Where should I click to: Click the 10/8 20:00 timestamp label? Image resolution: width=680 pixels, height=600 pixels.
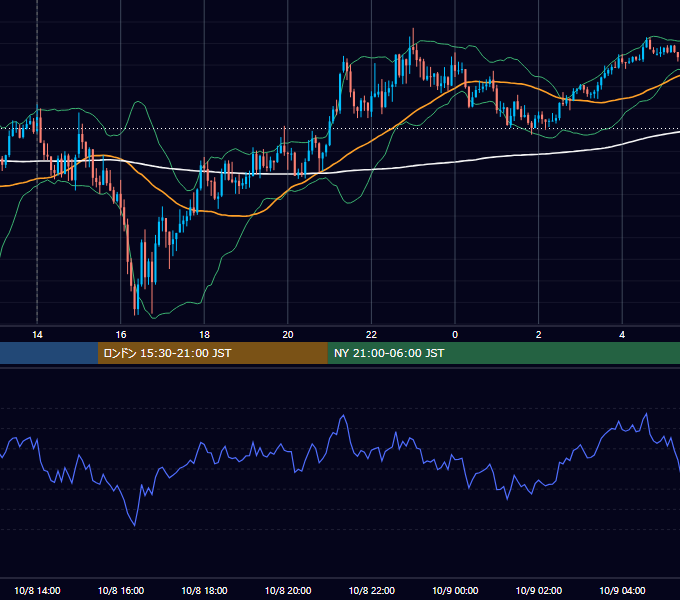[x=288, y=590]
